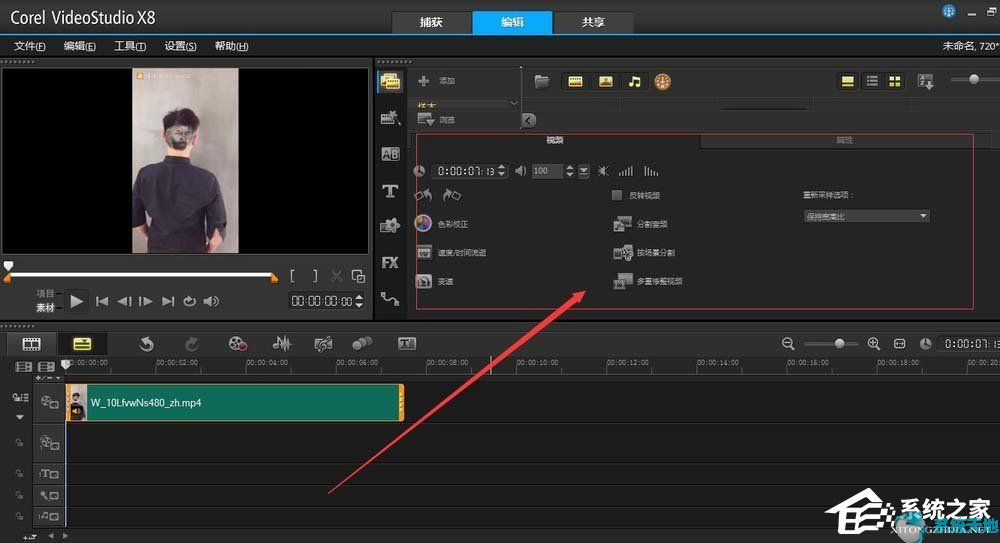Open the Edit step tab

pyautogui.click(x=512, y=22)
